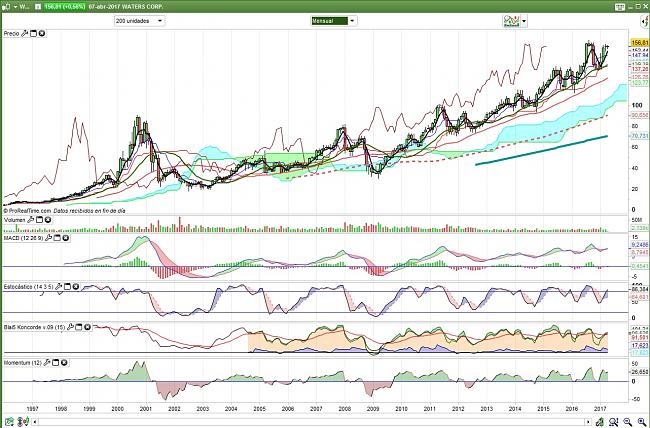Click the detach window icon in title bar
Viewport: 650px width, 428px height.
(620, 7)
